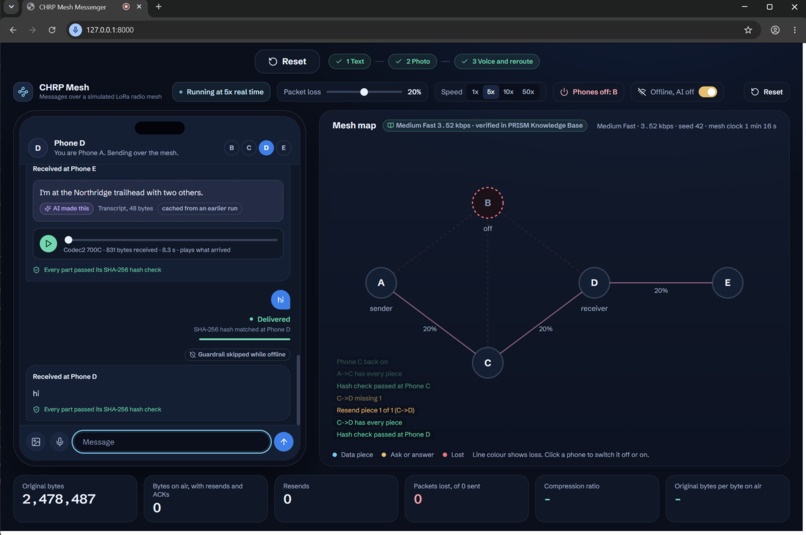This screenshot has height=535, width=806.
Task: Set speed to 1x
Action: (475, 92)
